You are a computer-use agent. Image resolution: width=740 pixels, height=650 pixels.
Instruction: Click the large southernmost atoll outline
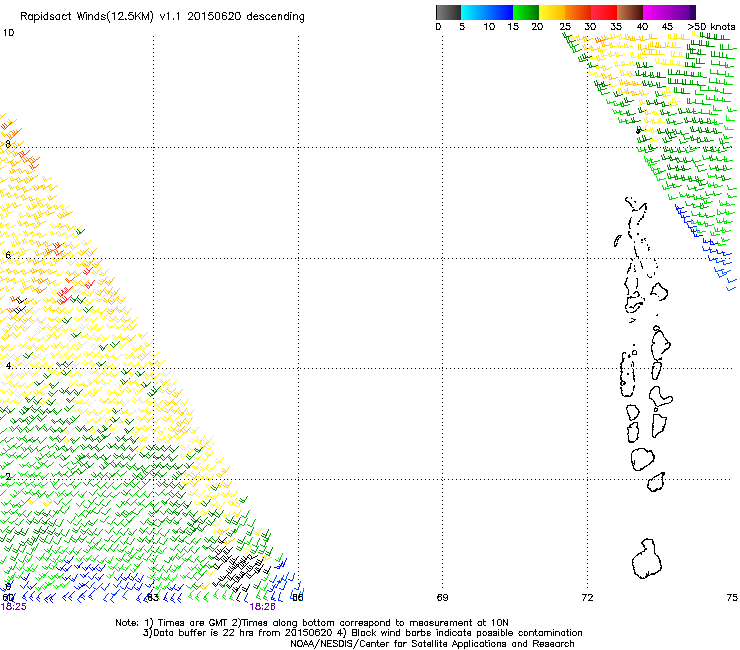point(647,559)
